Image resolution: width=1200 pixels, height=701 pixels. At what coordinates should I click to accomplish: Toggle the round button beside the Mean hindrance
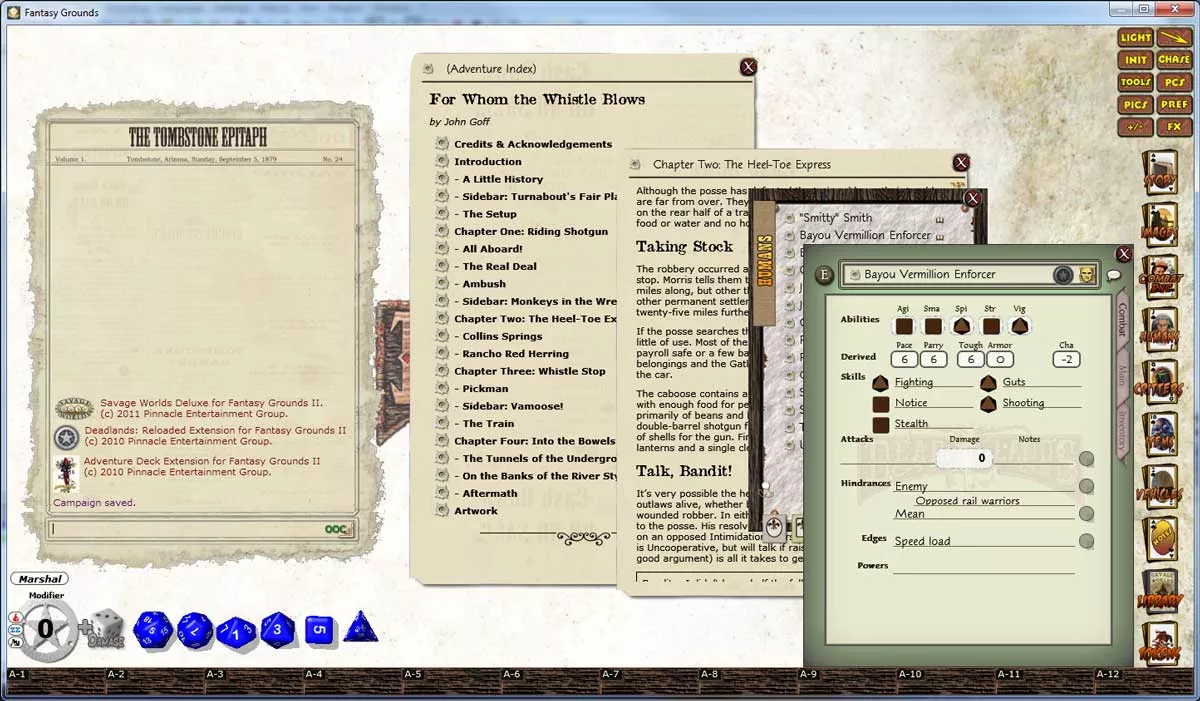(1086, 513)
